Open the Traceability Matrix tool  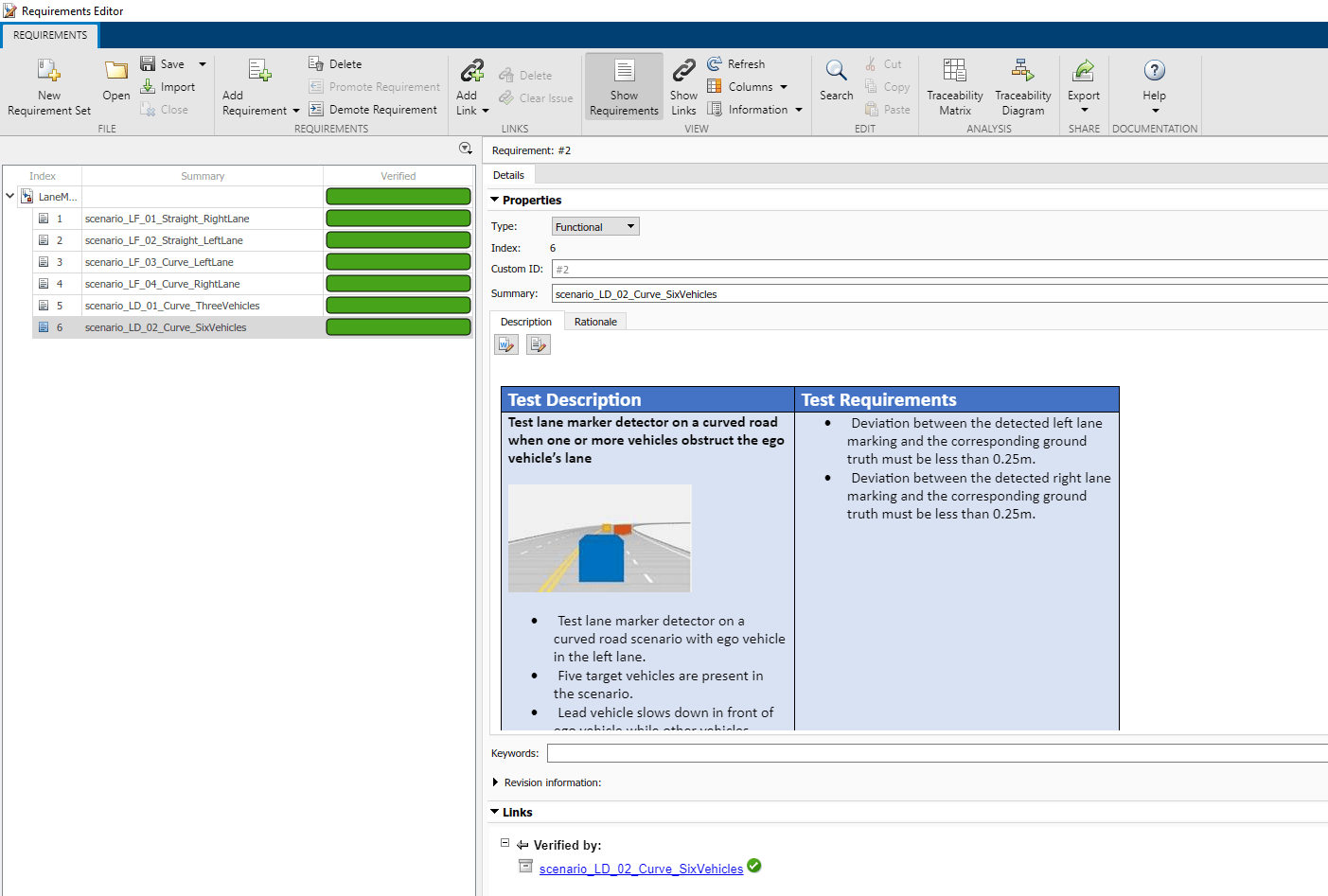(954, 72)
